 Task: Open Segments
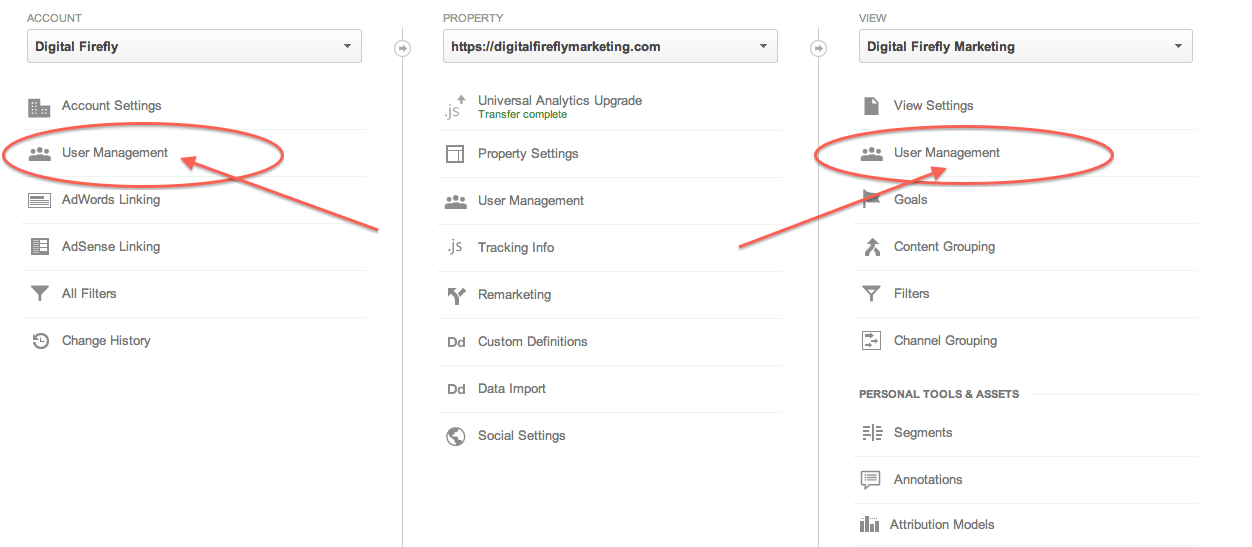tap(923, 433)
